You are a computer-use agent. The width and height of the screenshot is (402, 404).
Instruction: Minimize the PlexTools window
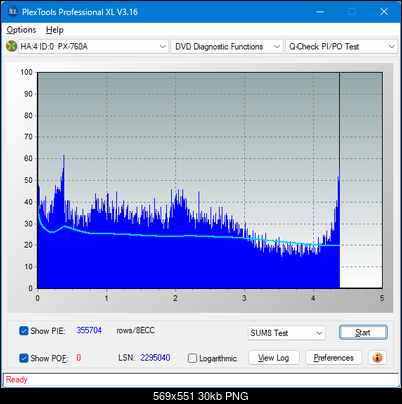pyautogui.click(x=320, y=12)
